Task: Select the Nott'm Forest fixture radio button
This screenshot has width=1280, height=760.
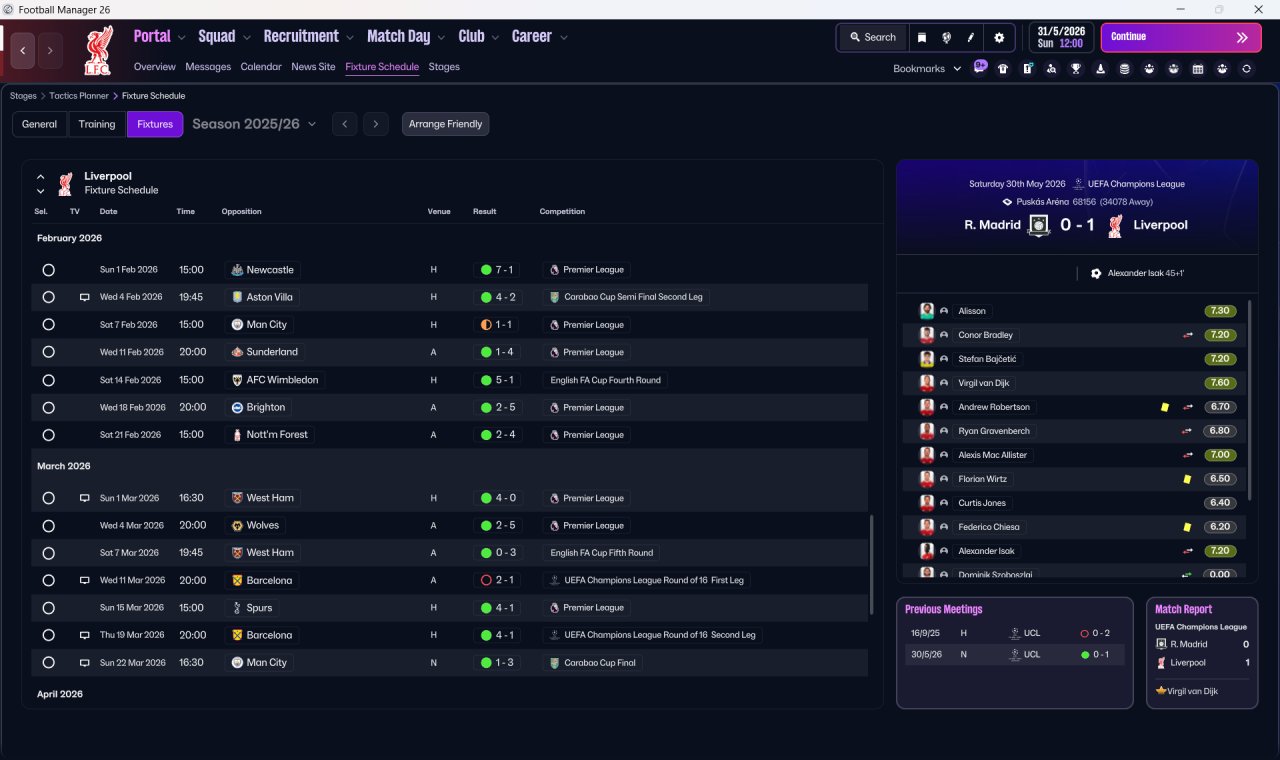Action: point(48,435)
